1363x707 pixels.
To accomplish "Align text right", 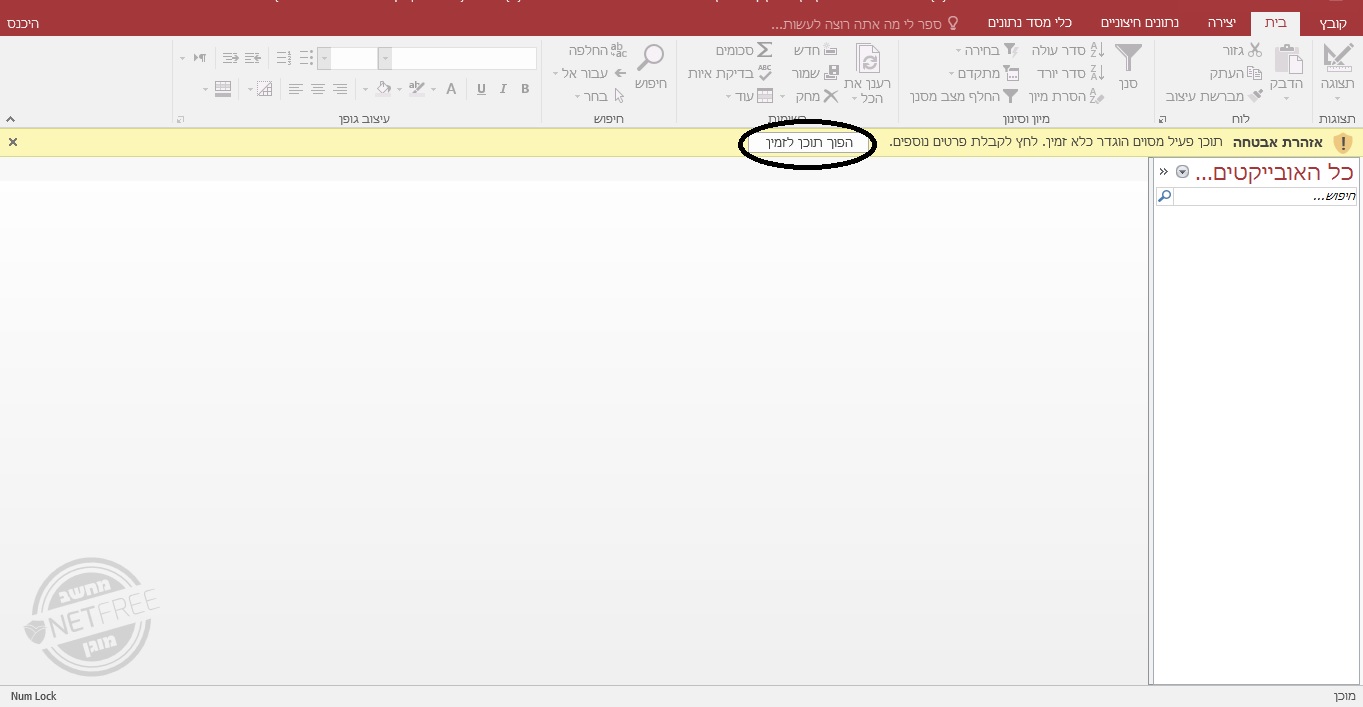I will click(x=340, y=89).
